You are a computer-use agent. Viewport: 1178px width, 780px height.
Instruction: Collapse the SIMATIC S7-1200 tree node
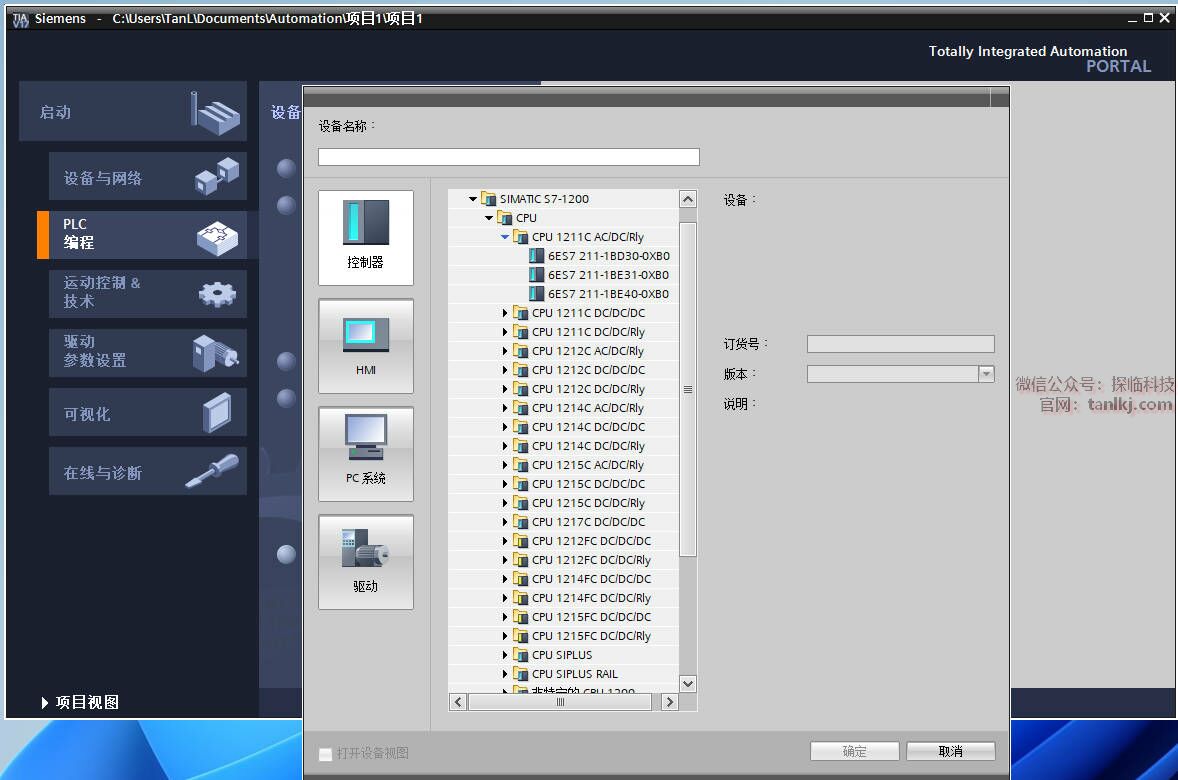[473, 199]
